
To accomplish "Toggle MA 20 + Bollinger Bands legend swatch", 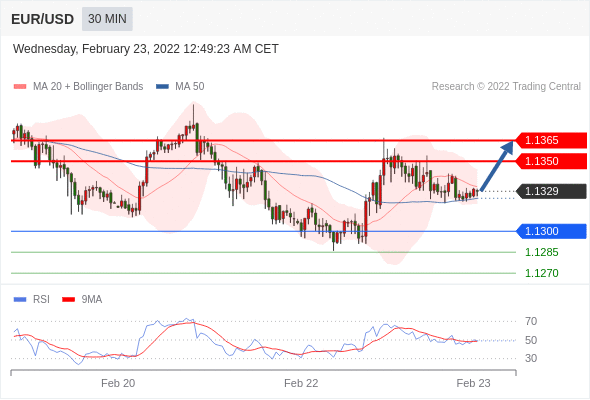I will coord(20,87).
